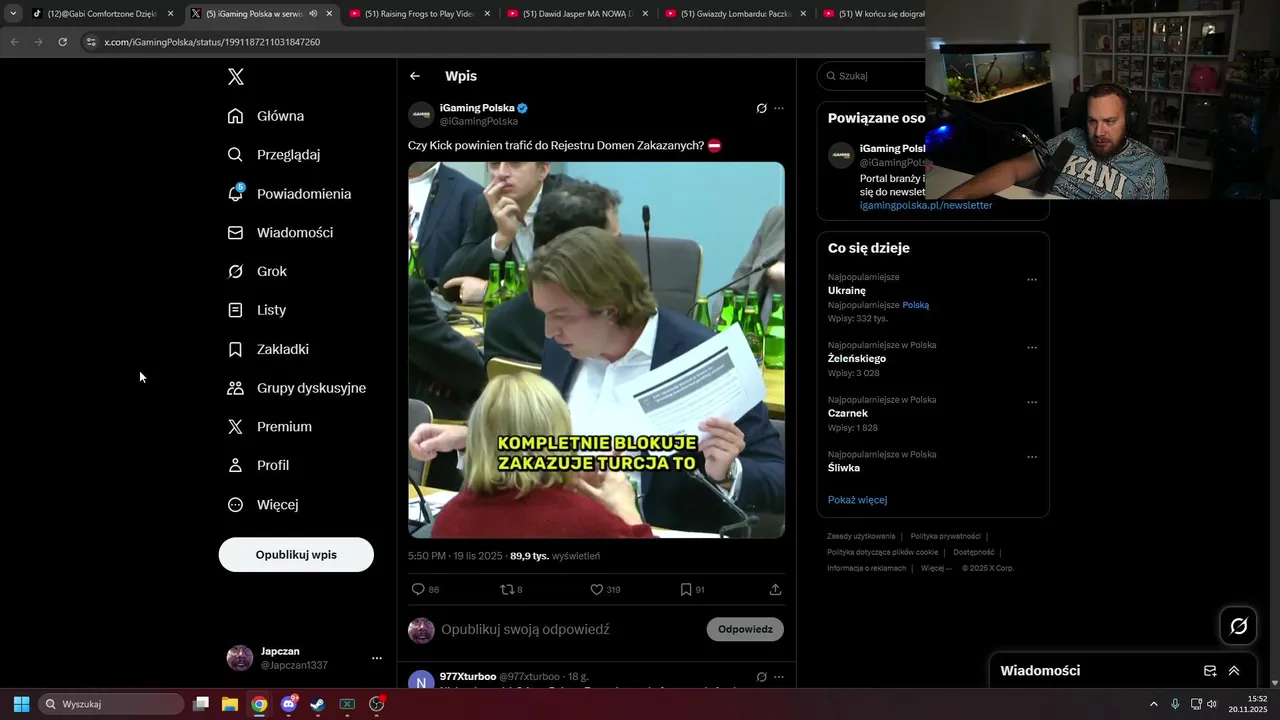
Task: Open iGaming Polska profile avatar on post
Action: [421, 114]
